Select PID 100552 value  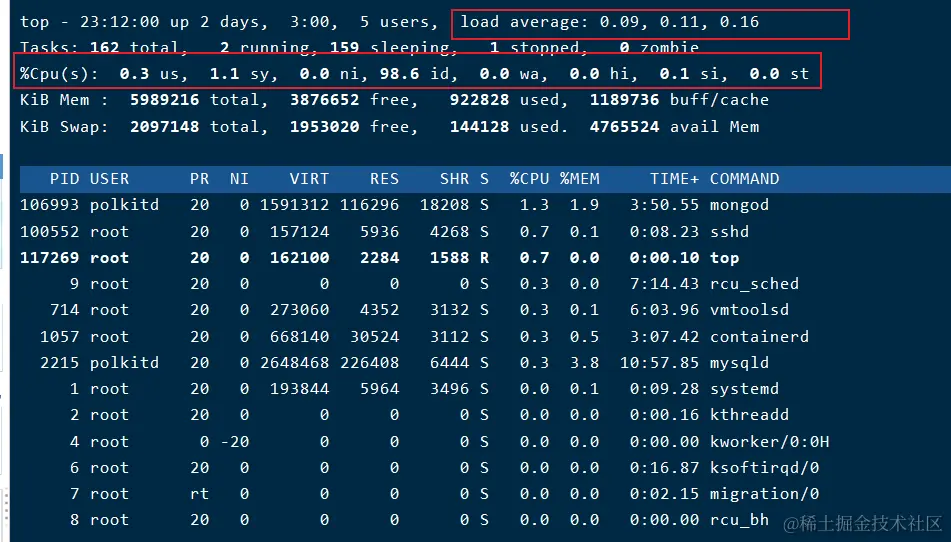49,232
